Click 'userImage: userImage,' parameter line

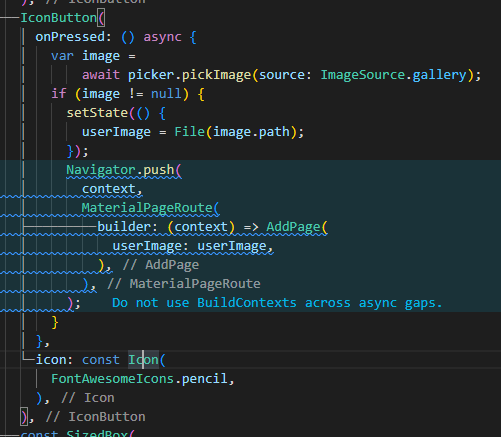pos(193,246)
